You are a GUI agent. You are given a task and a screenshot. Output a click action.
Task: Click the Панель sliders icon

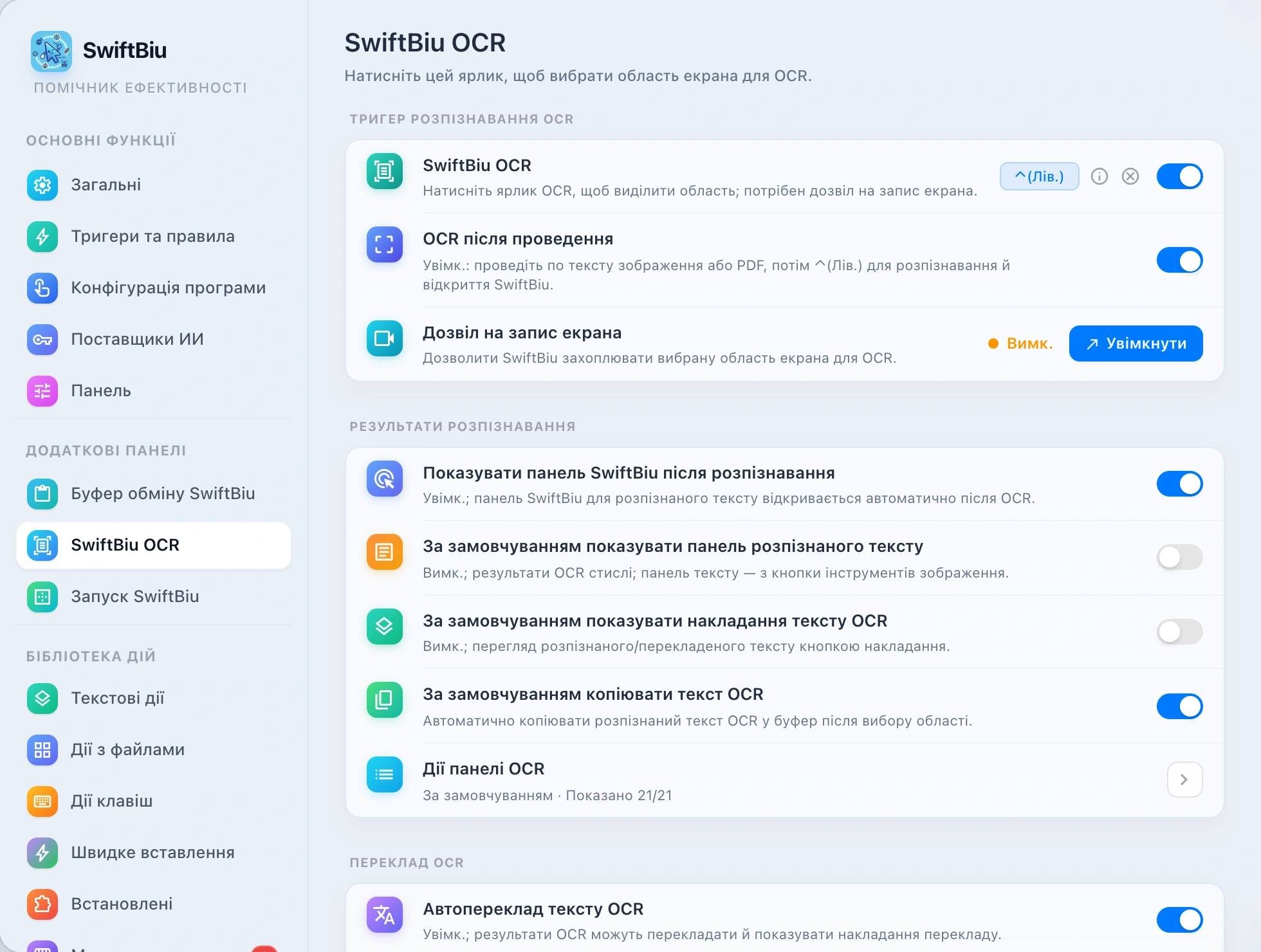pos(42,391)
